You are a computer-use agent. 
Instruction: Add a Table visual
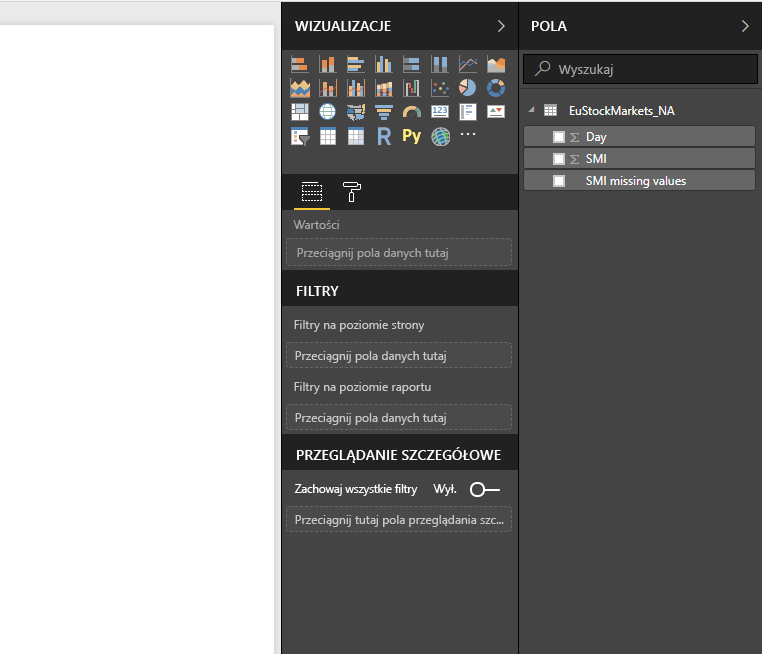pos(328,137)
